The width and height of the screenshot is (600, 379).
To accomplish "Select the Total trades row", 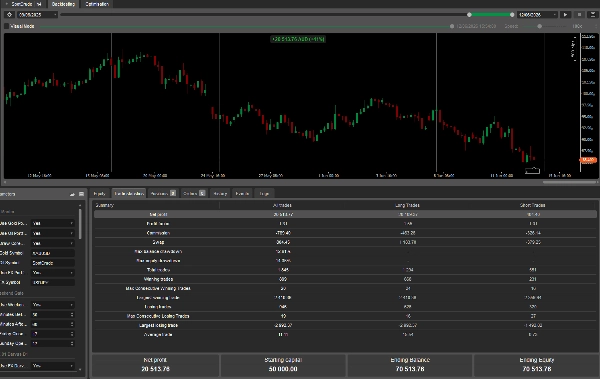I will [x=345, y=270].
